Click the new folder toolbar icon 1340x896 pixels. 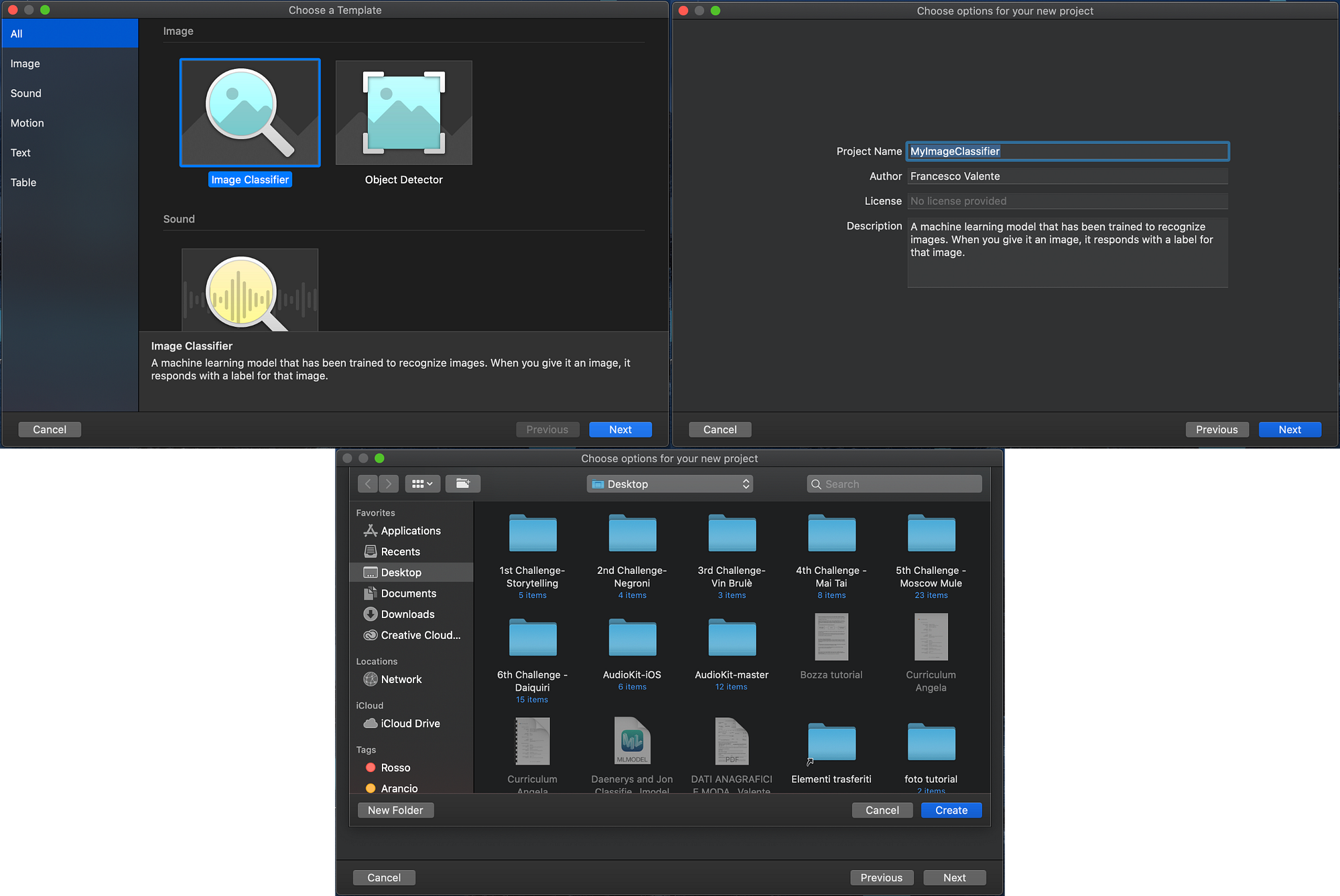point(462,483)
